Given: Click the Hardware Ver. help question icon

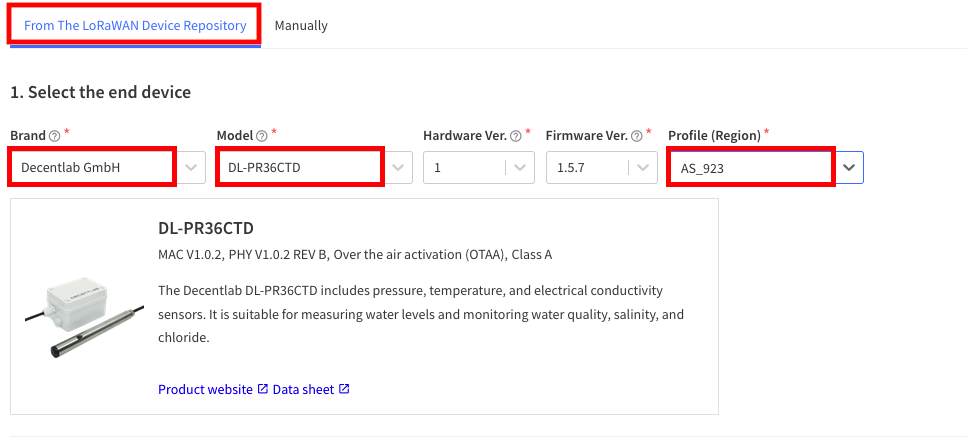Looking at the screenshot, I should (x=516, y=135).
